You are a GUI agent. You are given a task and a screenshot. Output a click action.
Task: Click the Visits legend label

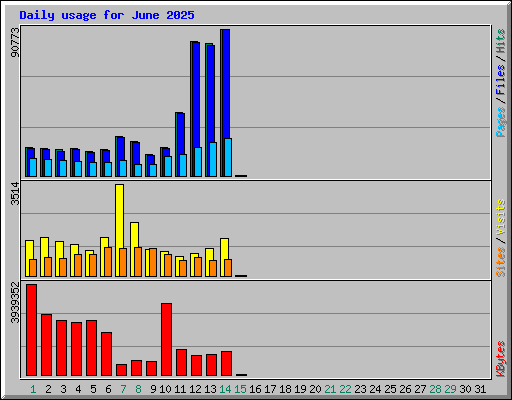(x=500, y=217)
